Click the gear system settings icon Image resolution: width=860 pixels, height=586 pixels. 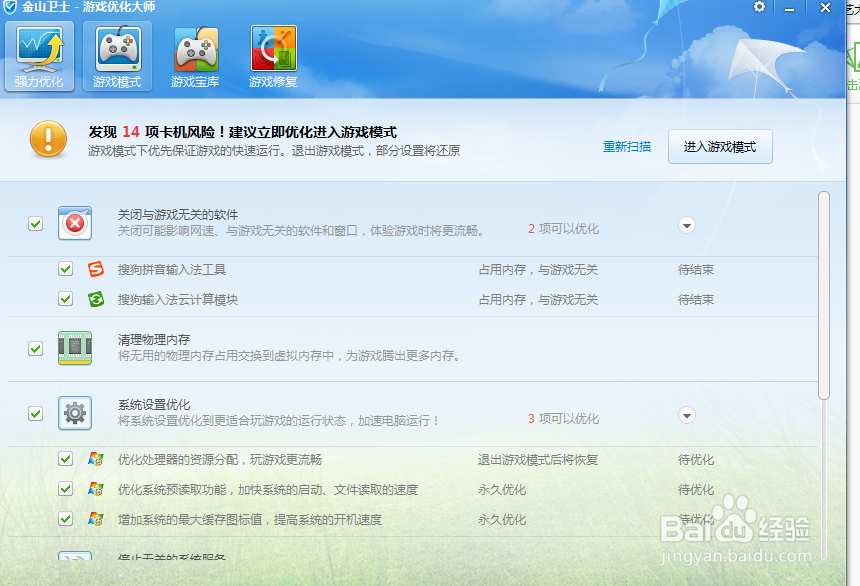(75, 413)
